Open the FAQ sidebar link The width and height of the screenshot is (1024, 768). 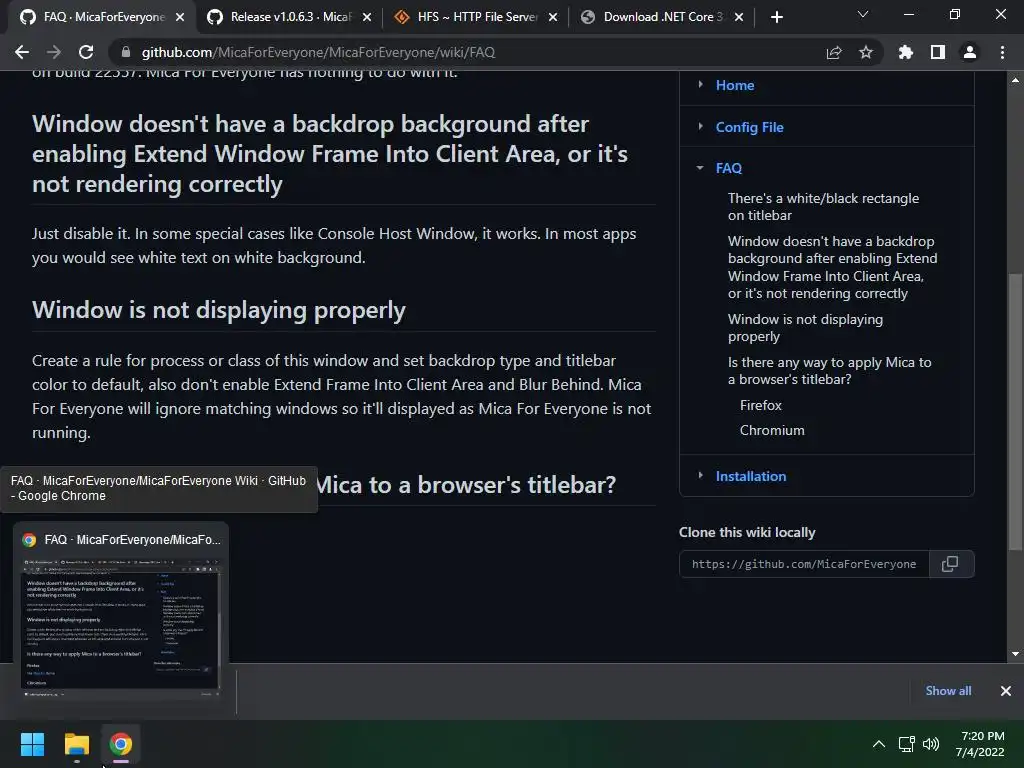[729, 168]
